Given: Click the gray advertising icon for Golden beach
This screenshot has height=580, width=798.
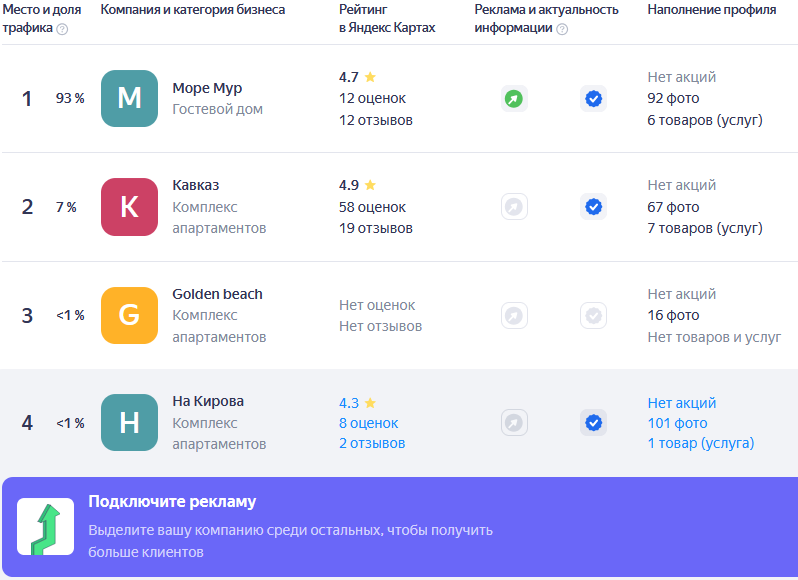Looking at the screenshot, I should [514, 315].
